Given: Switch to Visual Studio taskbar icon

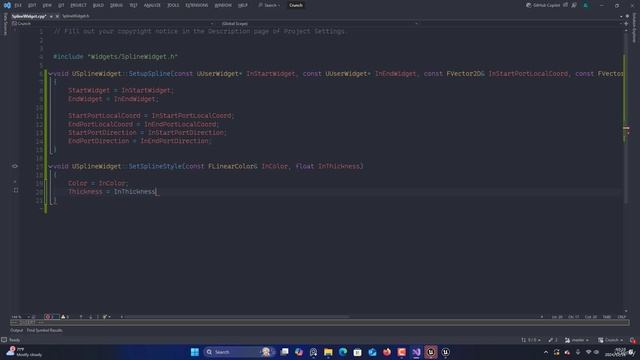Looking at the screenshot, I should pos(416,352).
